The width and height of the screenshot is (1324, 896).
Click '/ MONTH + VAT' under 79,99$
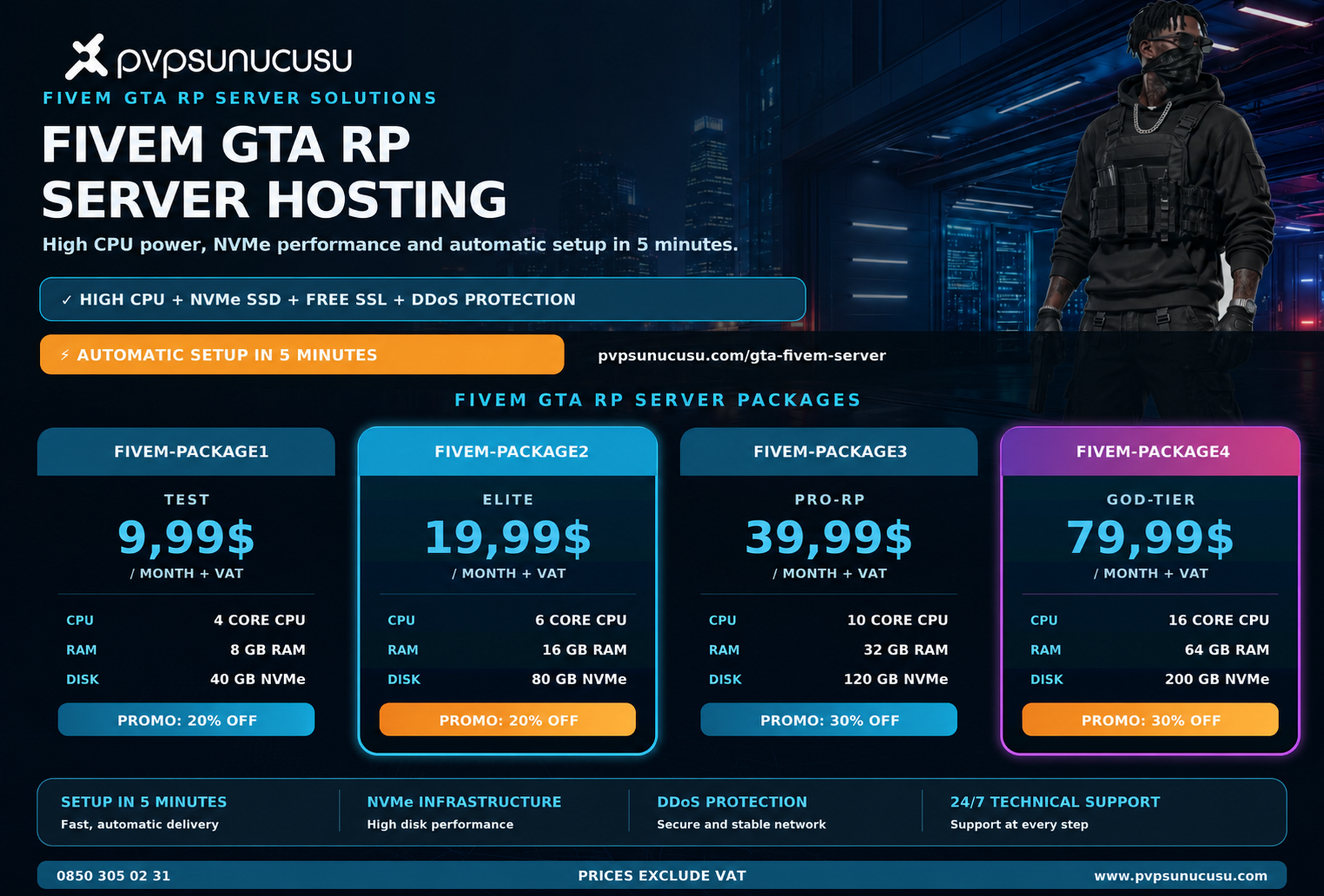tap(1151, 573)
